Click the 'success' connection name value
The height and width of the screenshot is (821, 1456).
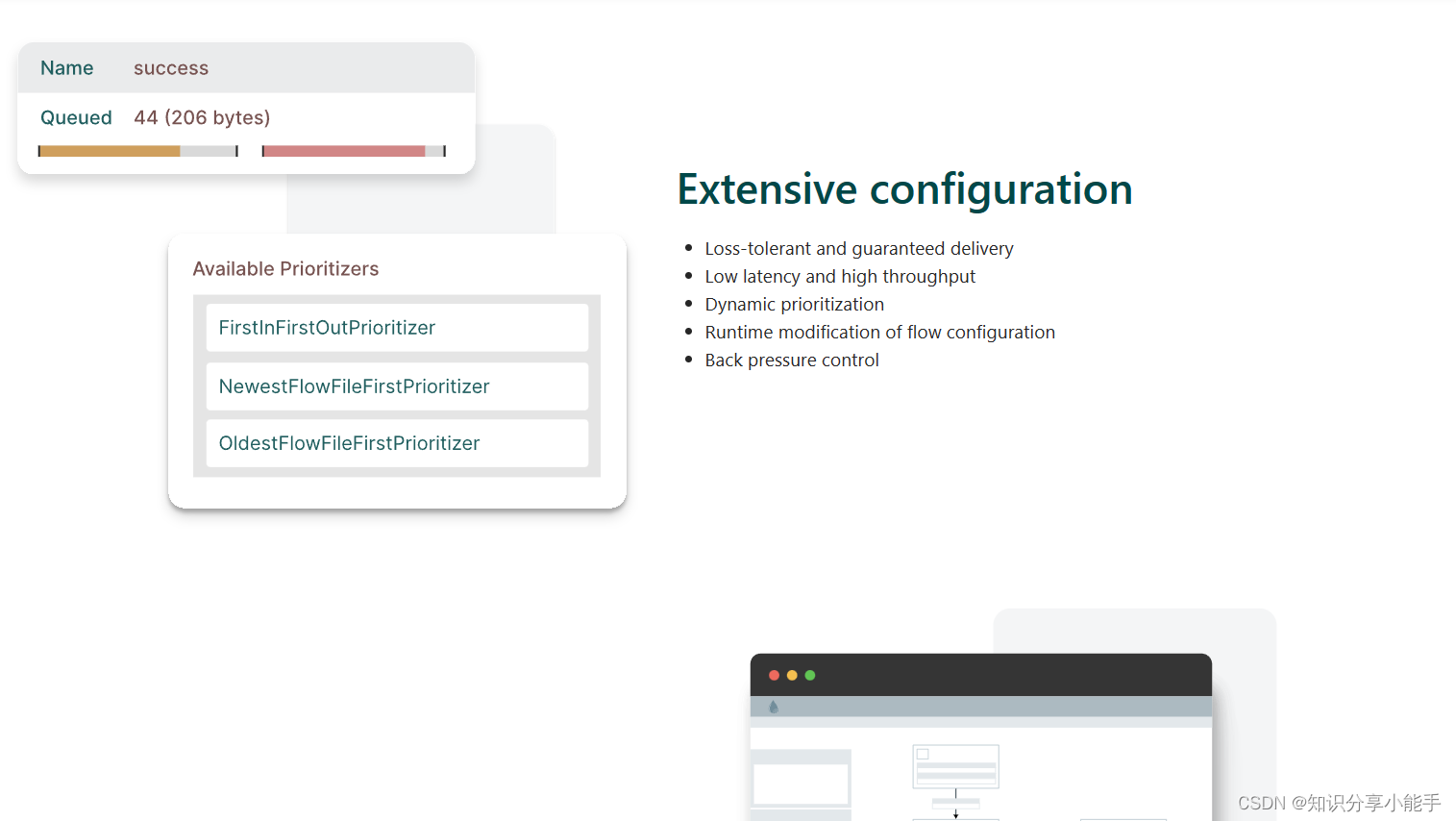pos(171,68)
